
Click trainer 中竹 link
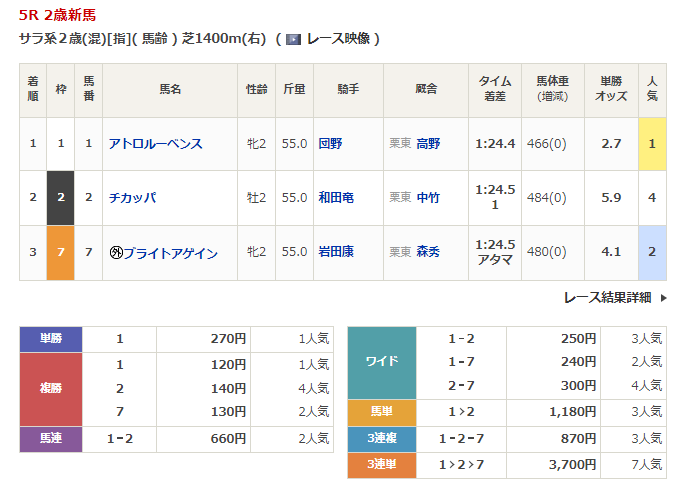[428, 198]
